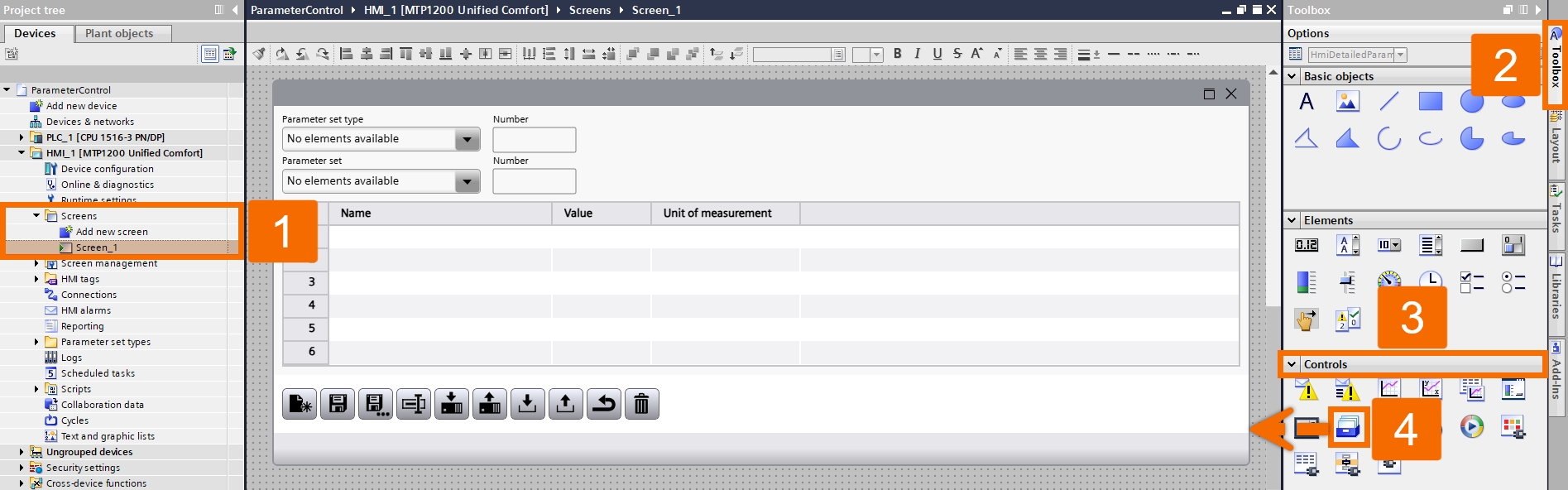The image size is (1568, 490).
Task: Select the solid line style
Action: coord(1114,54)
